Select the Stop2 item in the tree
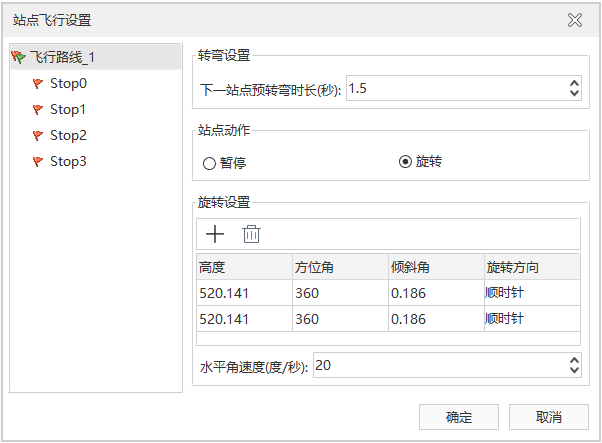 (x=68, y=136)
